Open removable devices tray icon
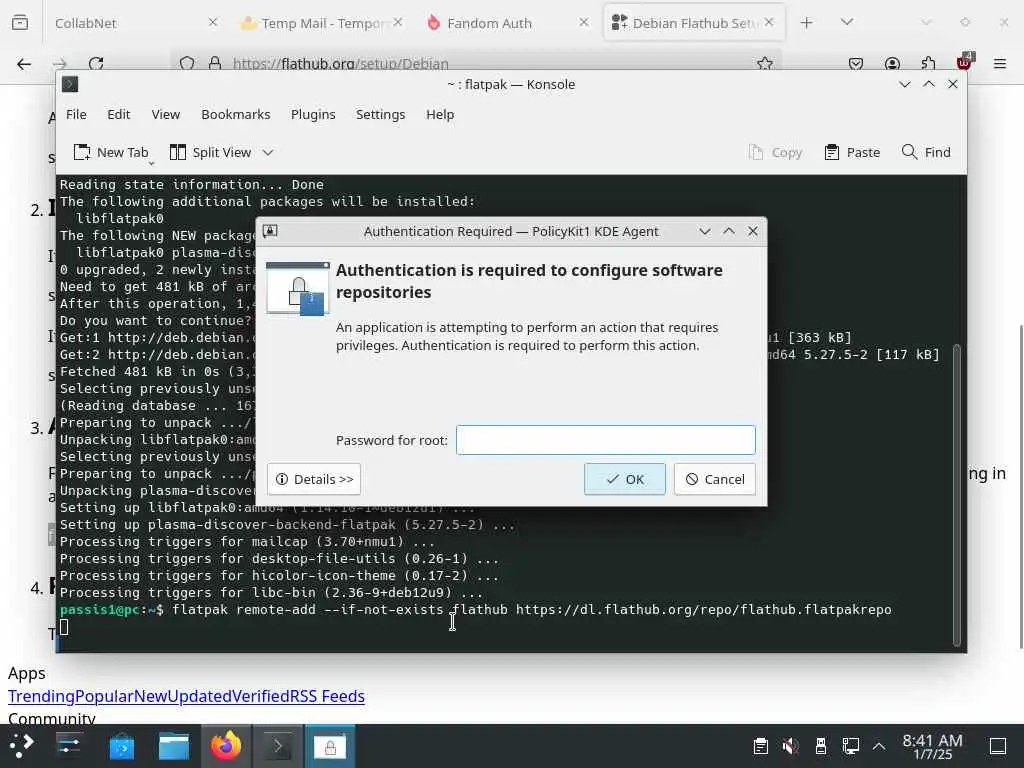Screen dimensions: 1024x768 pyautogui.click(x=821, y=745)
